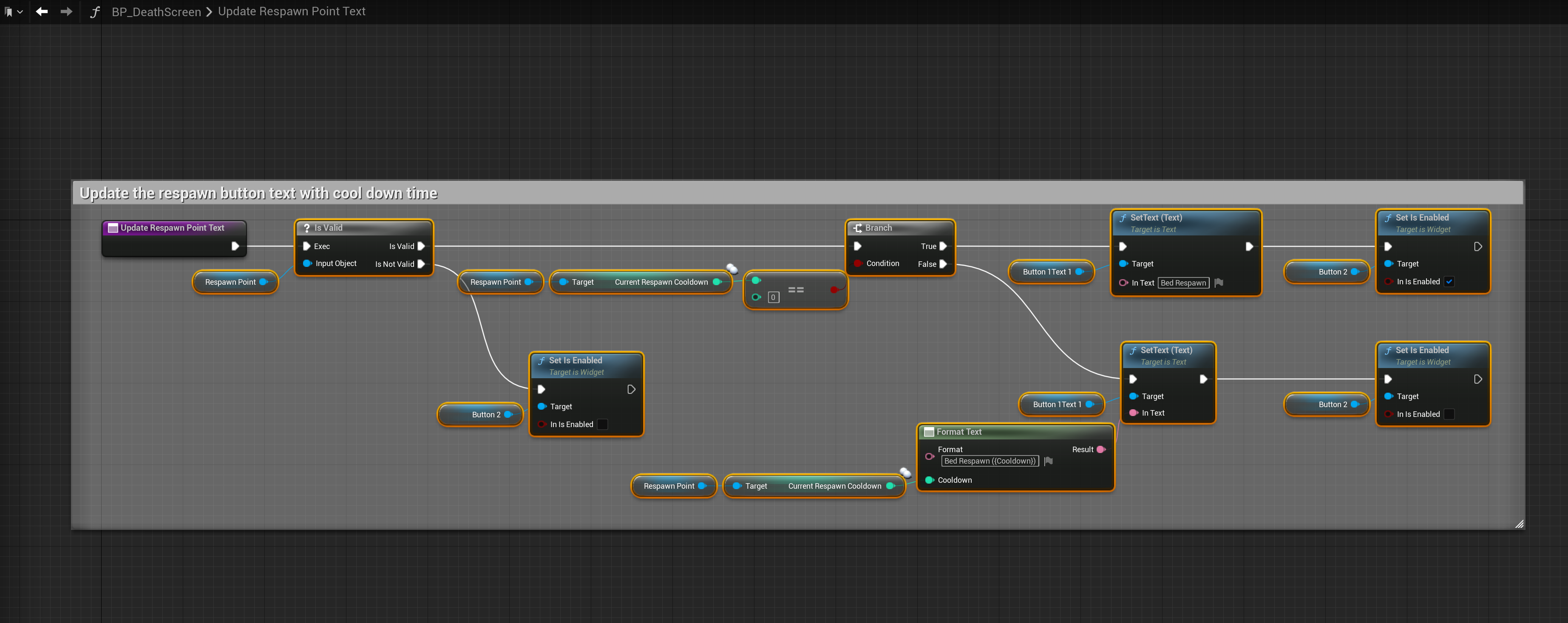Open the bookmarks dropdown at top left

13,11
